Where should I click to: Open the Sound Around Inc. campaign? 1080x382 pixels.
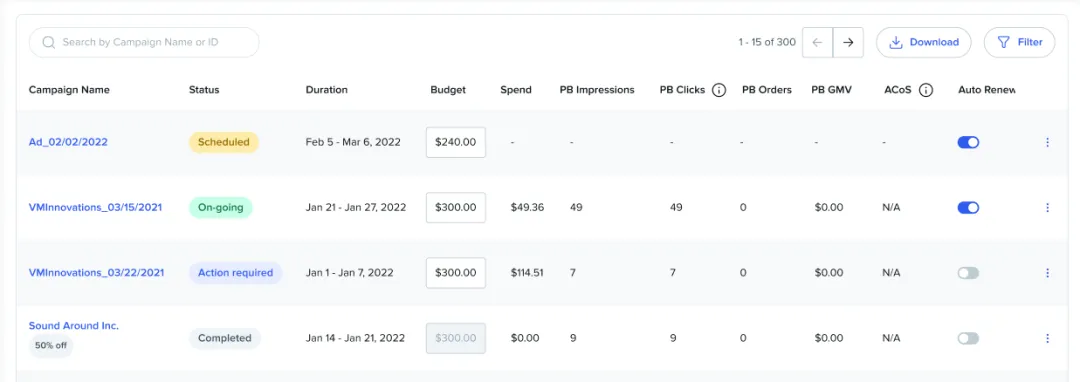click(x=74, y=326)
